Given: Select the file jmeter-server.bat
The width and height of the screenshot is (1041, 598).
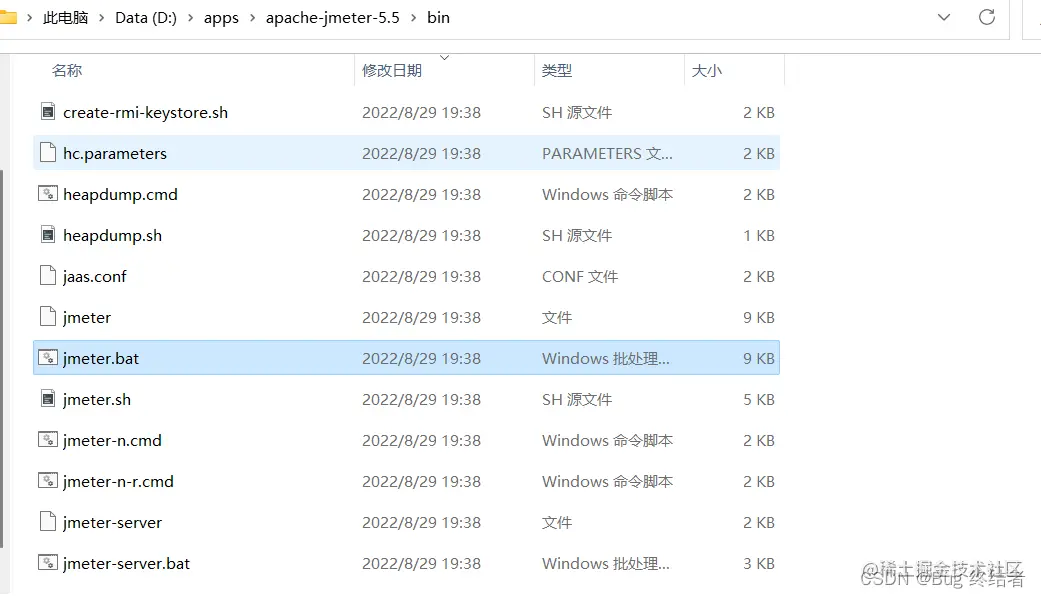Looking at the screenshot, I should click(126, 563).
